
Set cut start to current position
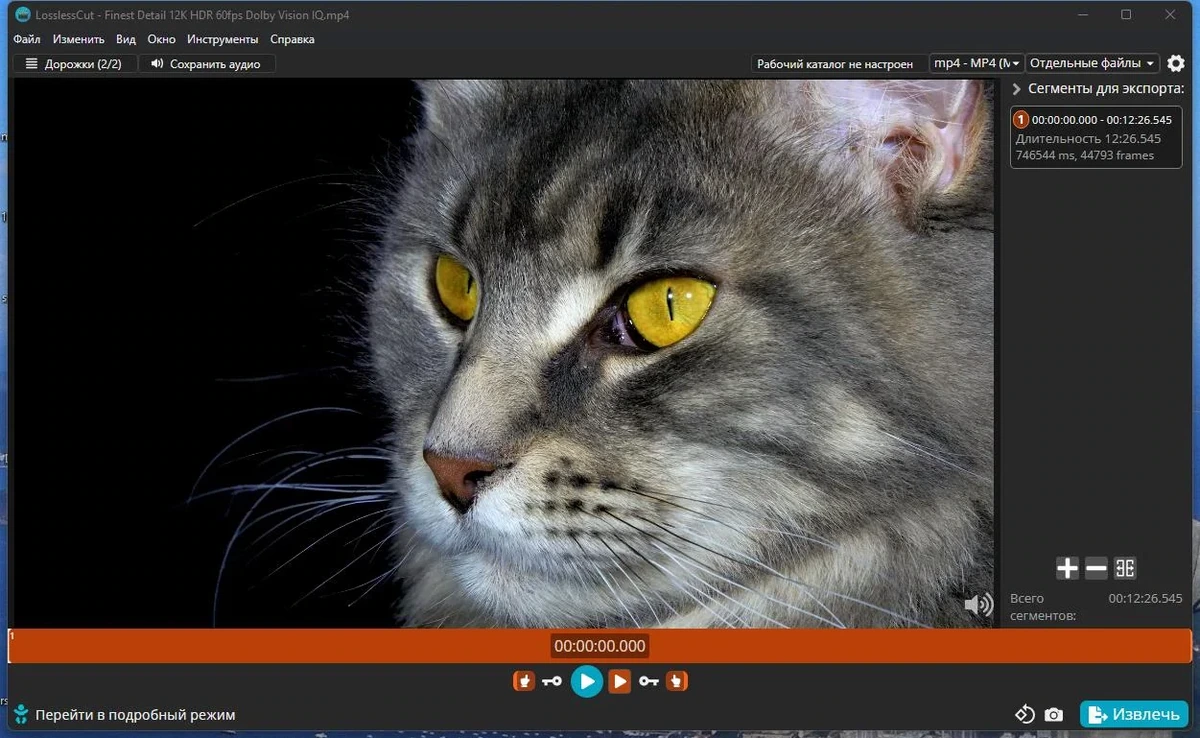pyautogui.click(x=524, y=681)
